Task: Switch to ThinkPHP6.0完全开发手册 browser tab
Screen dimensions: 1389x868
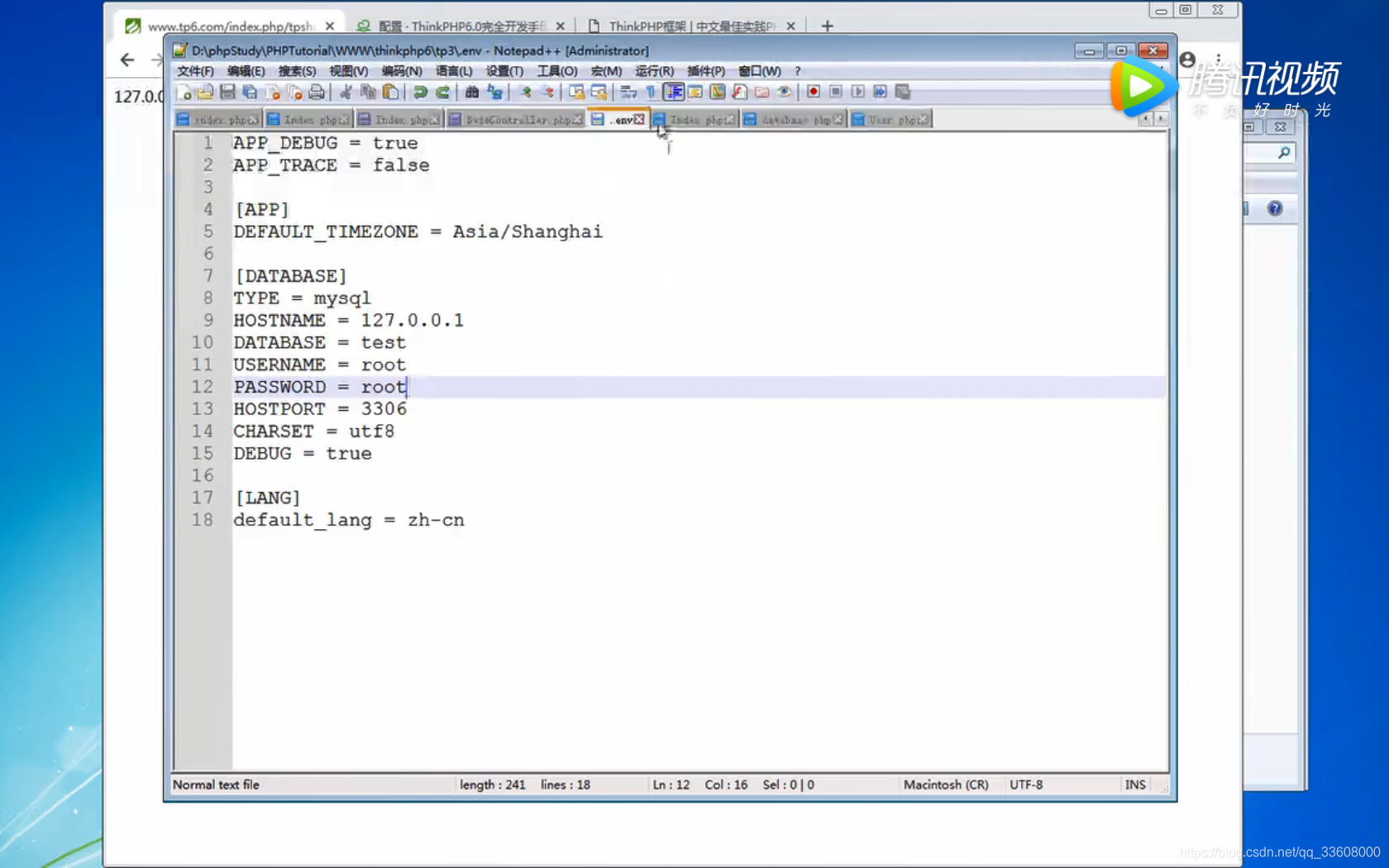Action: tap(461, 26)
